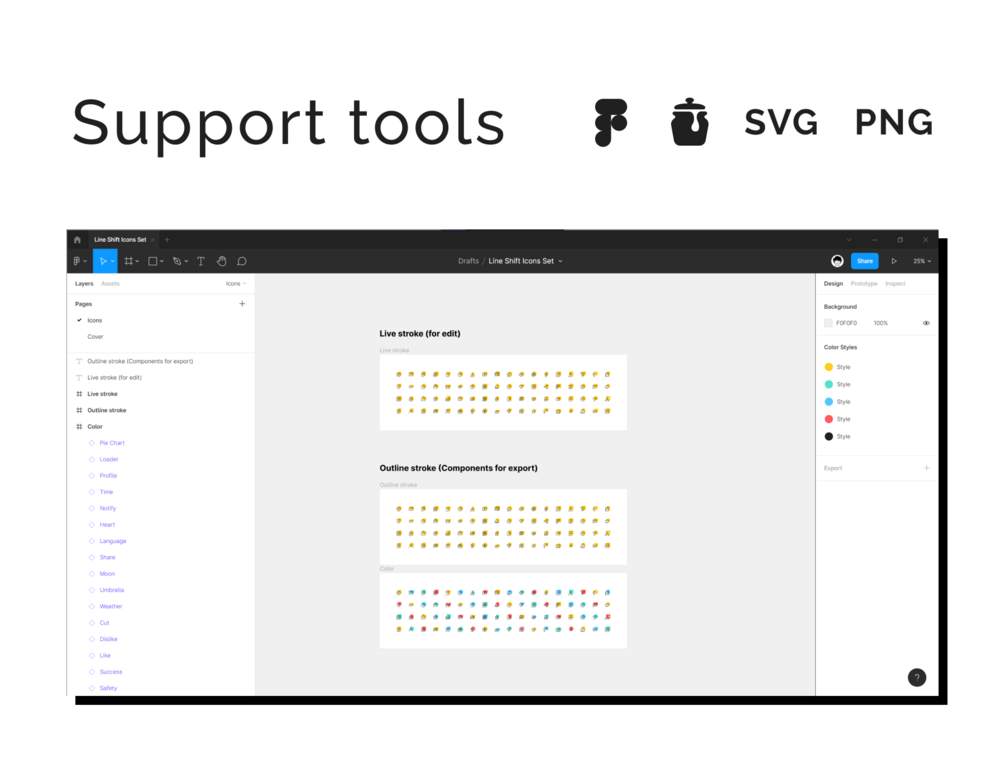Toggle background visibility eye icon

[x=926, y=323]
